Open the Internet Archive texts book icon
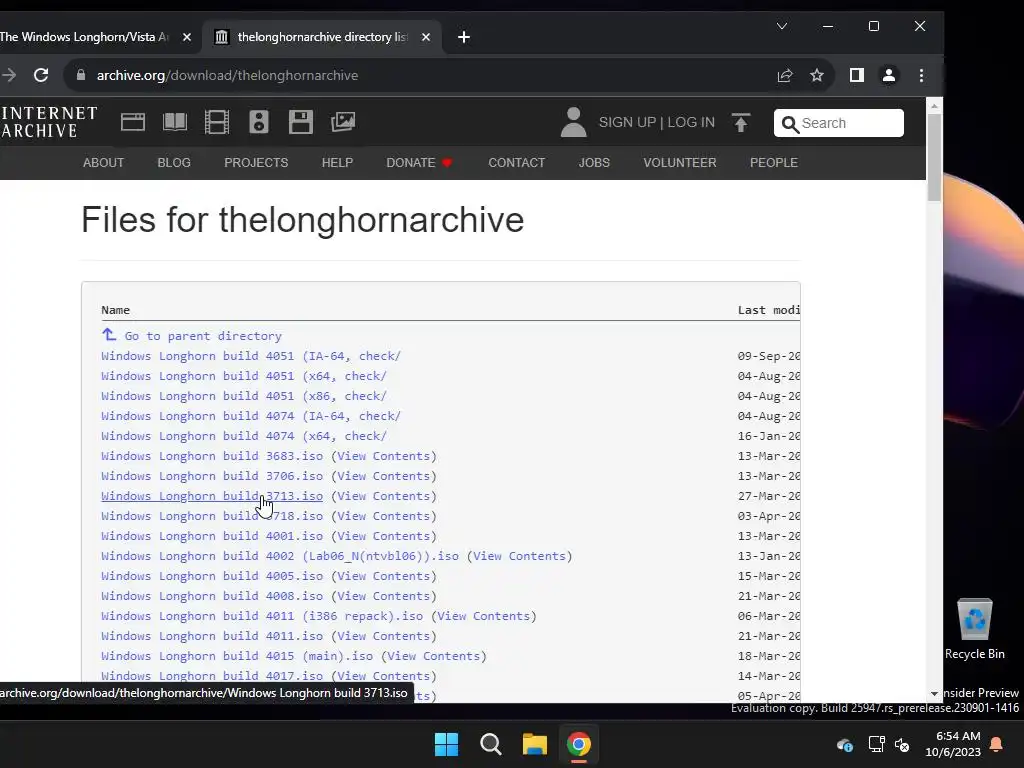This screenshot has width=1024, height=768. [174, 122]
